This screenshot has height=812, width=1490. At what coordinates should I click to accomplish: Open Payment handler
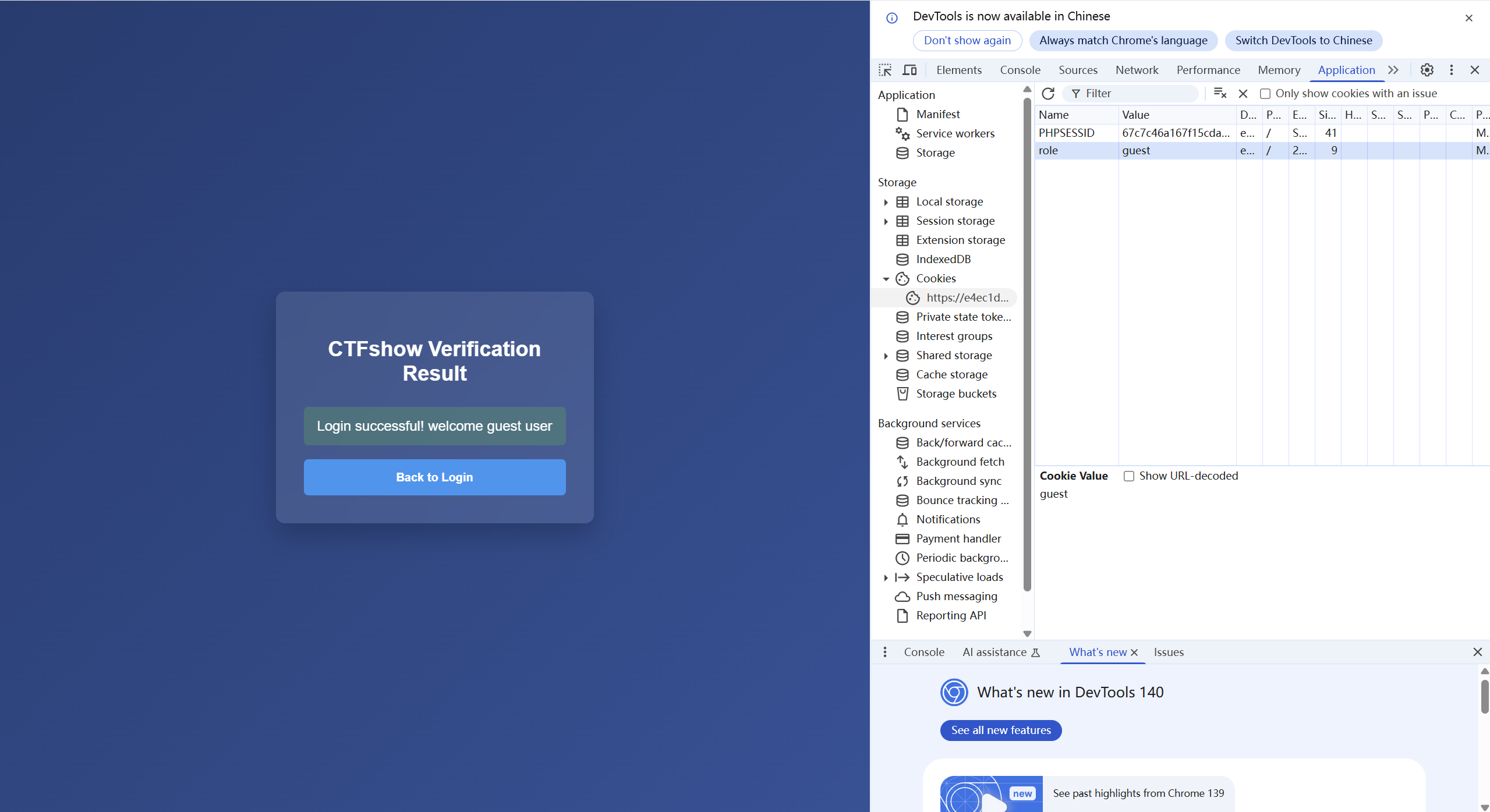pyautogui.click(x=958, y=539)
